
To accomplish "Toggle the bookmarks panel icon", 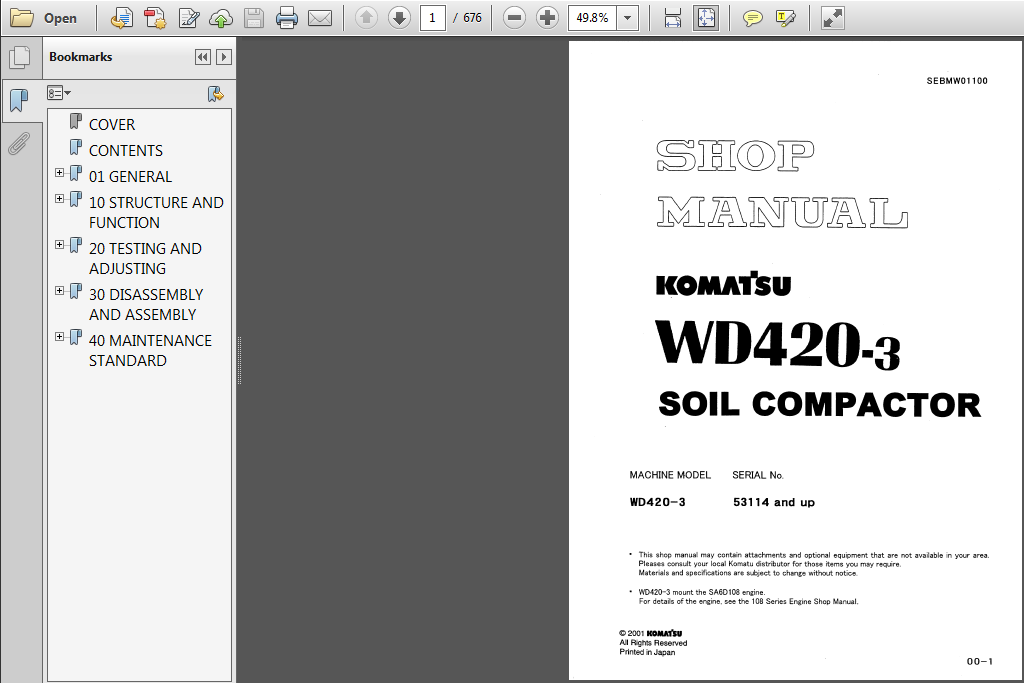I will click(20, 101).
